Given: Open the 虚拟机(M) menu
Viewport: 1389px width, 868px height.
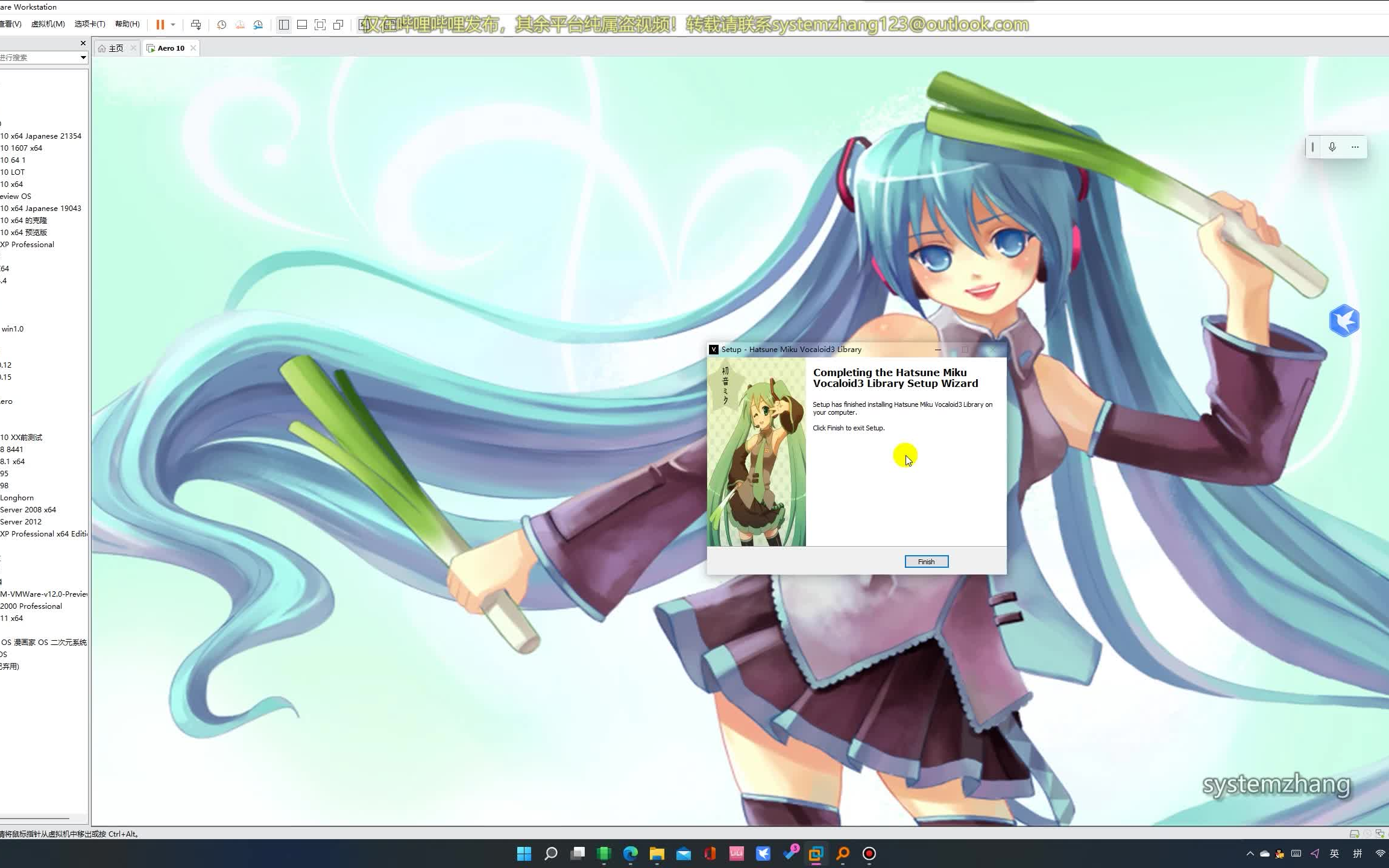Looking at the screenshot, I should point(48,24).
